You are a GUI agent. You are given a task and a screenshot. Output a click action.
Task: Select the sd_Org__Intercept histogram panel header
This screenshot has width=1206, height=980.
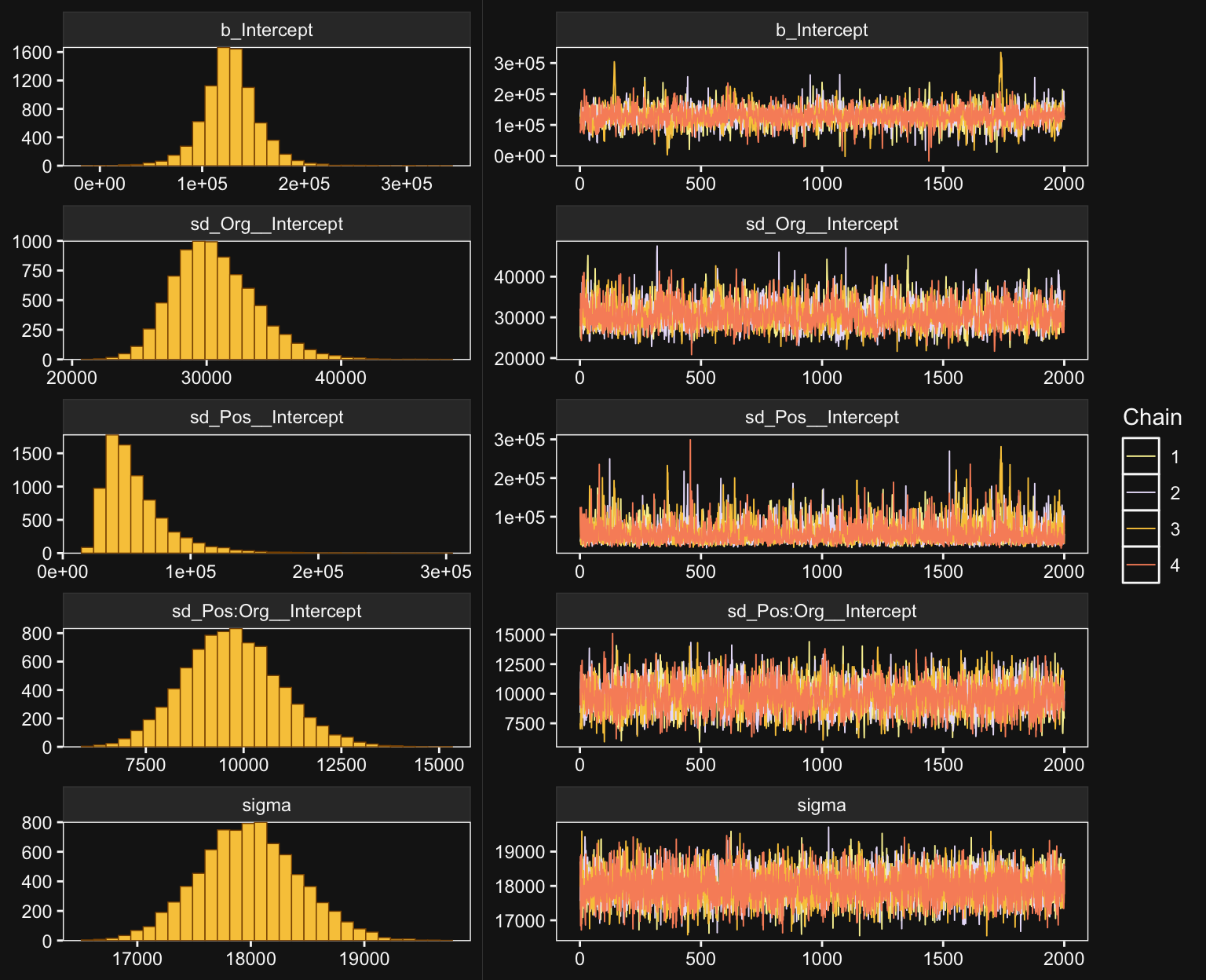pos(266,224)
